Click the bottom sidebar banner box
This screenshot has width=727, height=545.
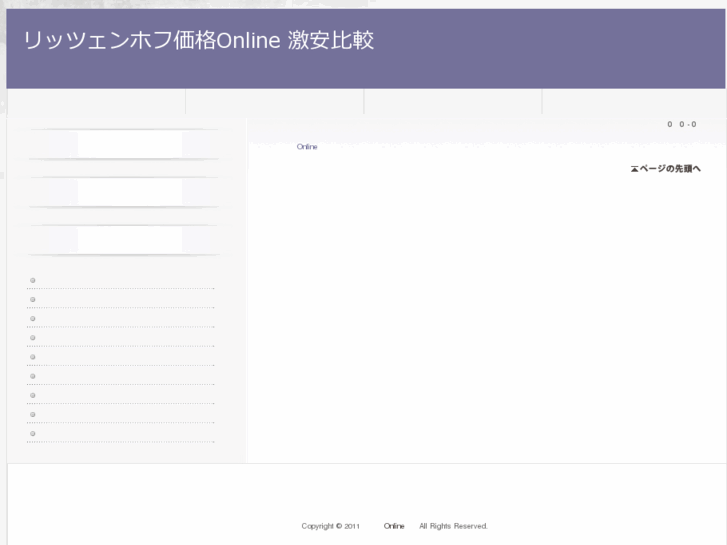point(130,239)
